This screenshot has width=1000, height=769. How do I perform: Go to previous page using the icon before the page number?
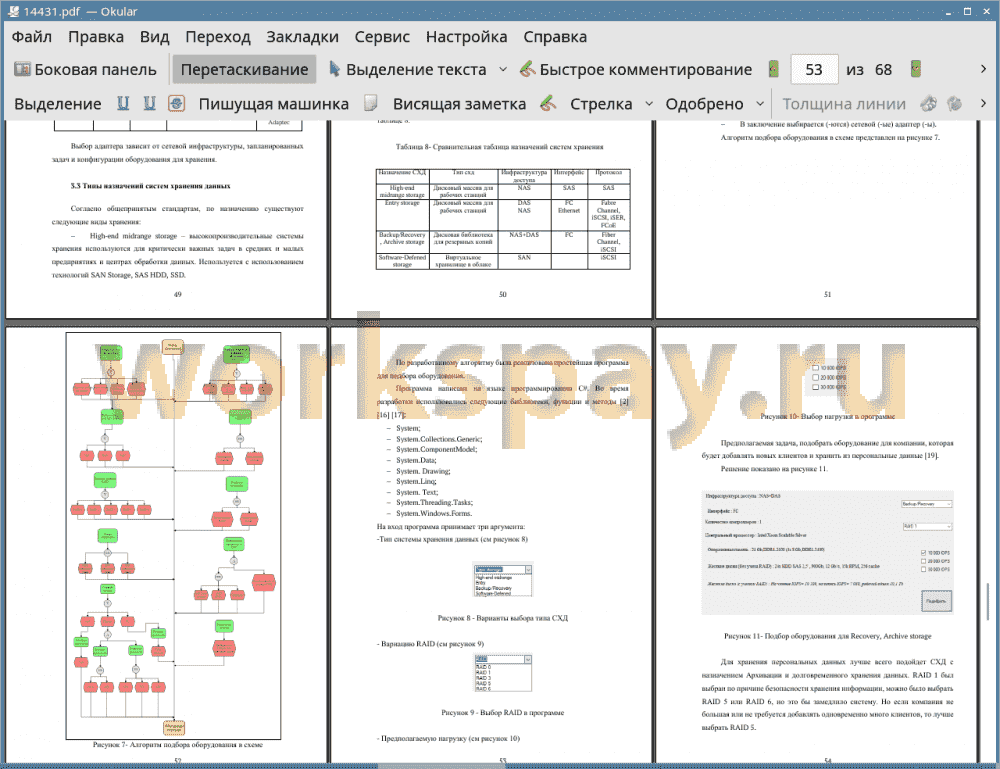point(774,69)
